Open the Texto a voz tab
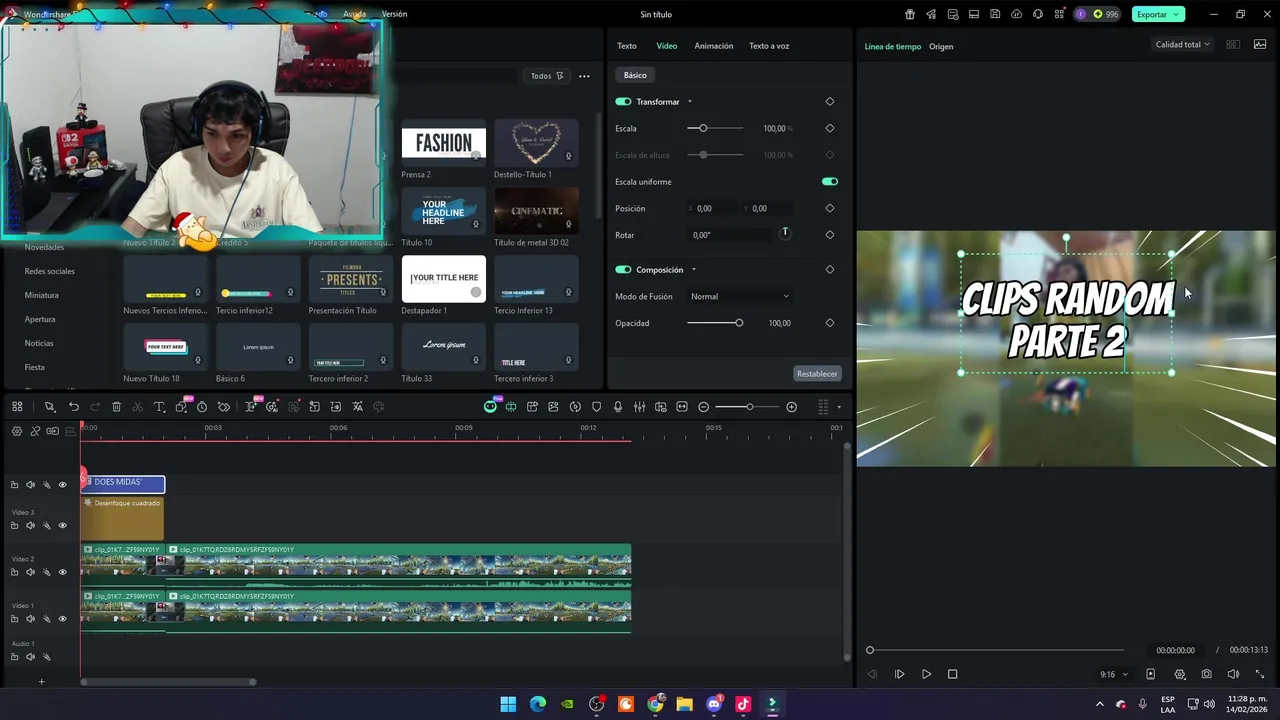The image size is (1280, 720). pyautogui.click(x=769, y=46)
